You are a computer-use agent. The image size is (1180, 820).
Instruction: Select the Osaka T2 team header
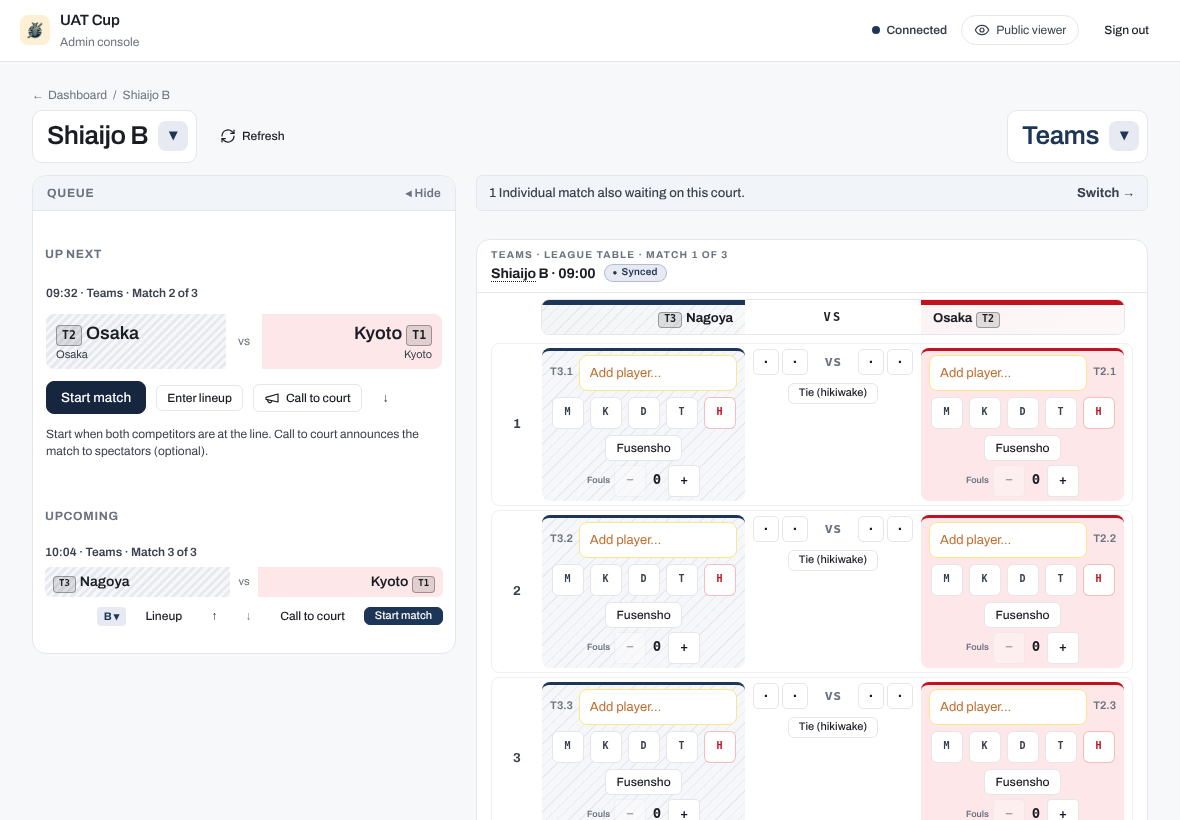(1022, 317)
